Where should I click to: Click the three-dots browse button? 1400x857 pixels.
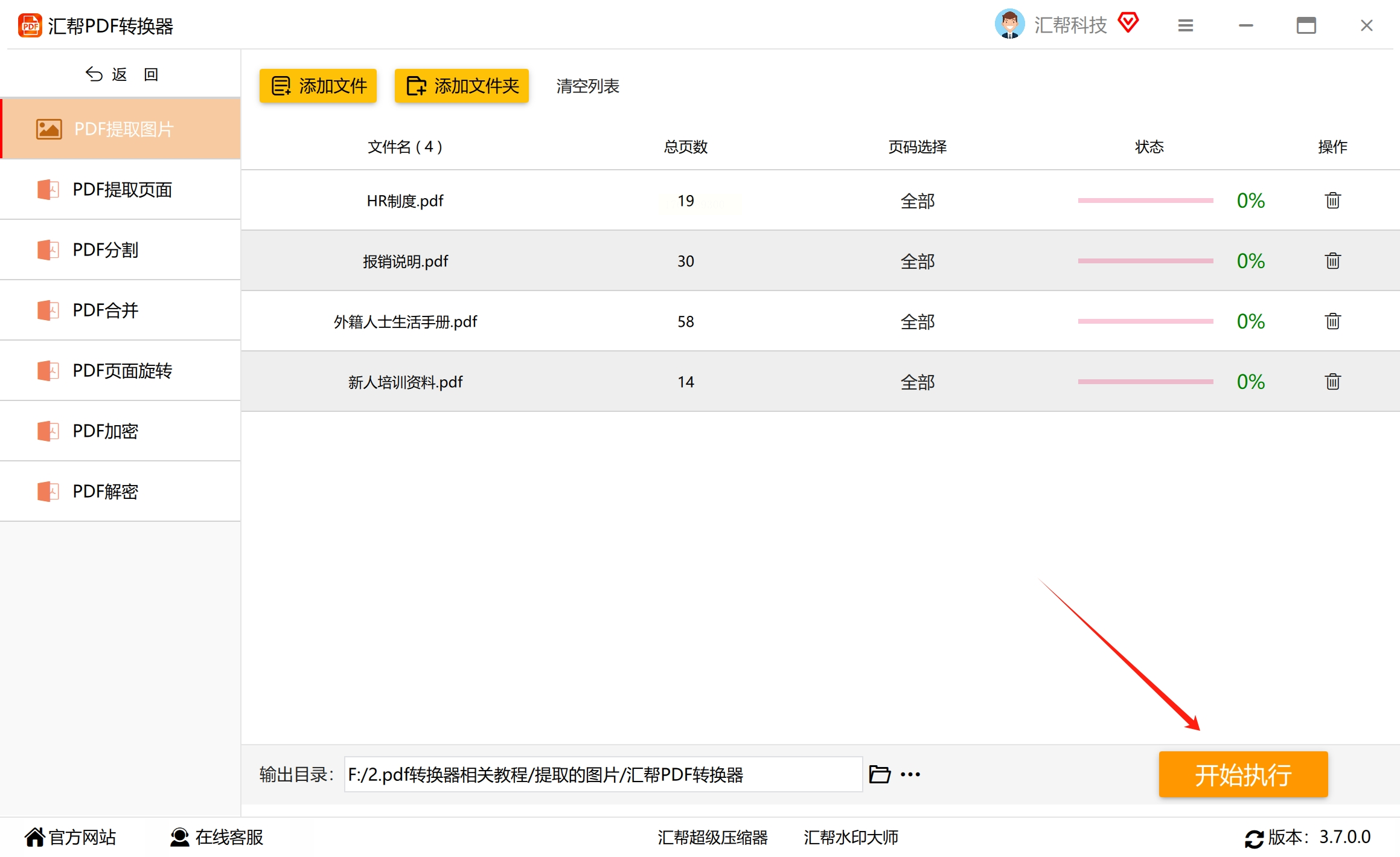(x=910, y=774)
